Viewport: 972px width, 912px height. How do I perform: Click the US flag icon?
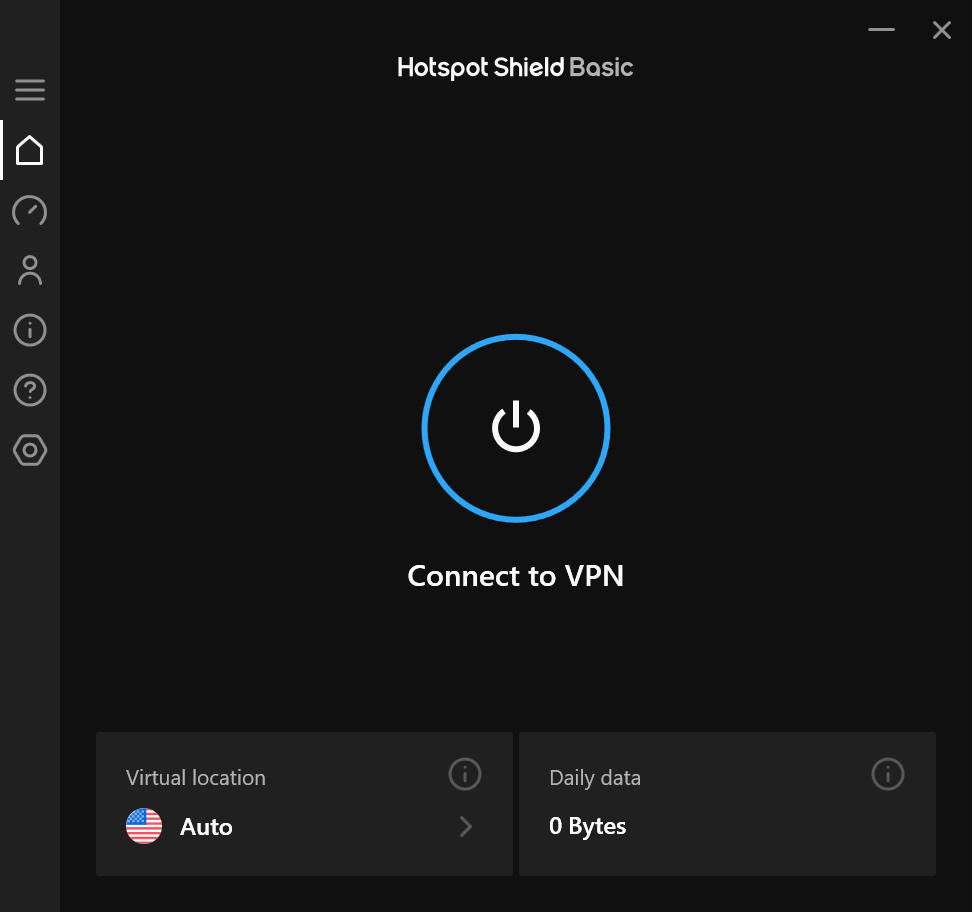tap(143, 826)
